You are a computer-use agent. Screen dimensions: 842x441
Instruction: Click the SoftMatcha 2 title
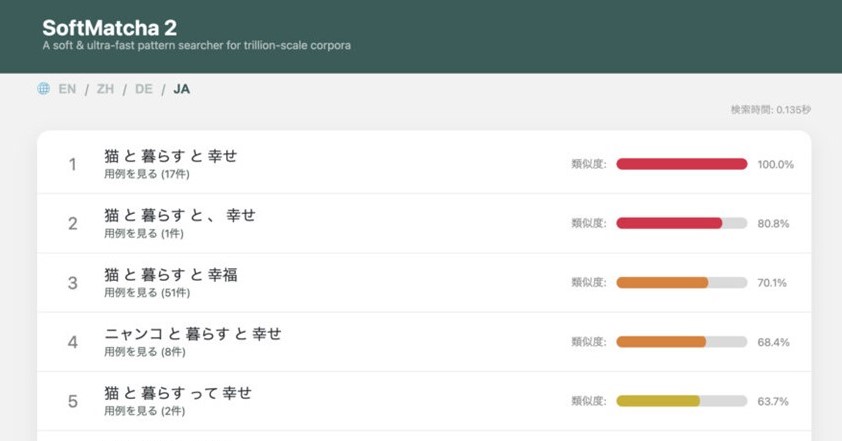109,28
